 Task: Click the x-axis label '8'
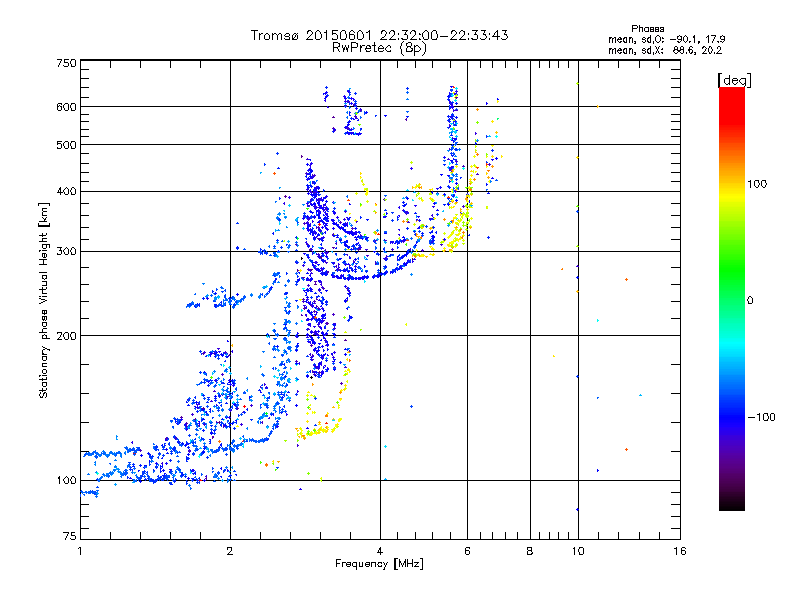pos(530,551)
